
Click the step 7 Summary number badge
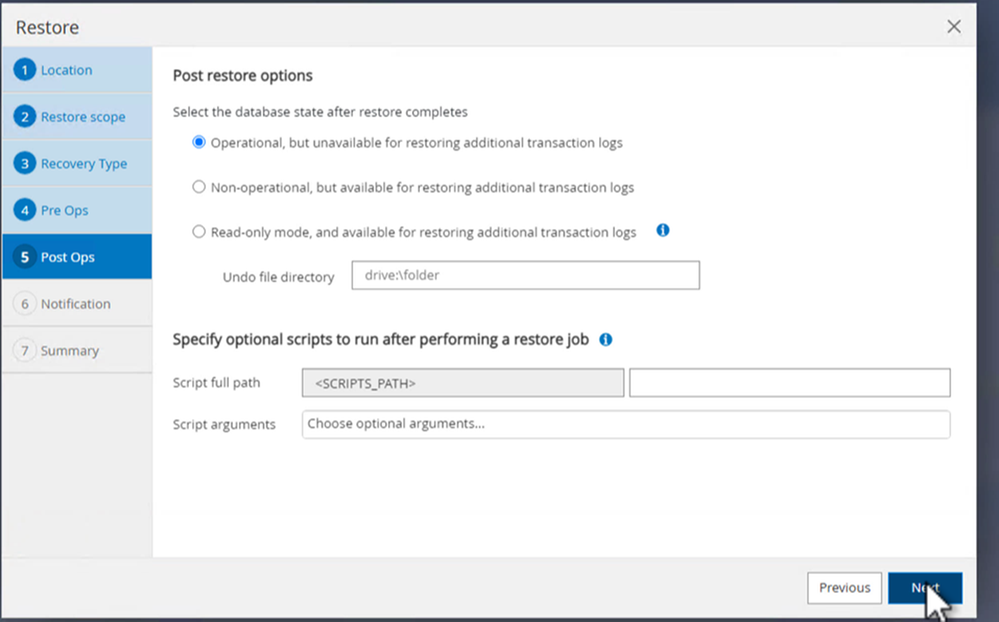(x=27, y=351)
